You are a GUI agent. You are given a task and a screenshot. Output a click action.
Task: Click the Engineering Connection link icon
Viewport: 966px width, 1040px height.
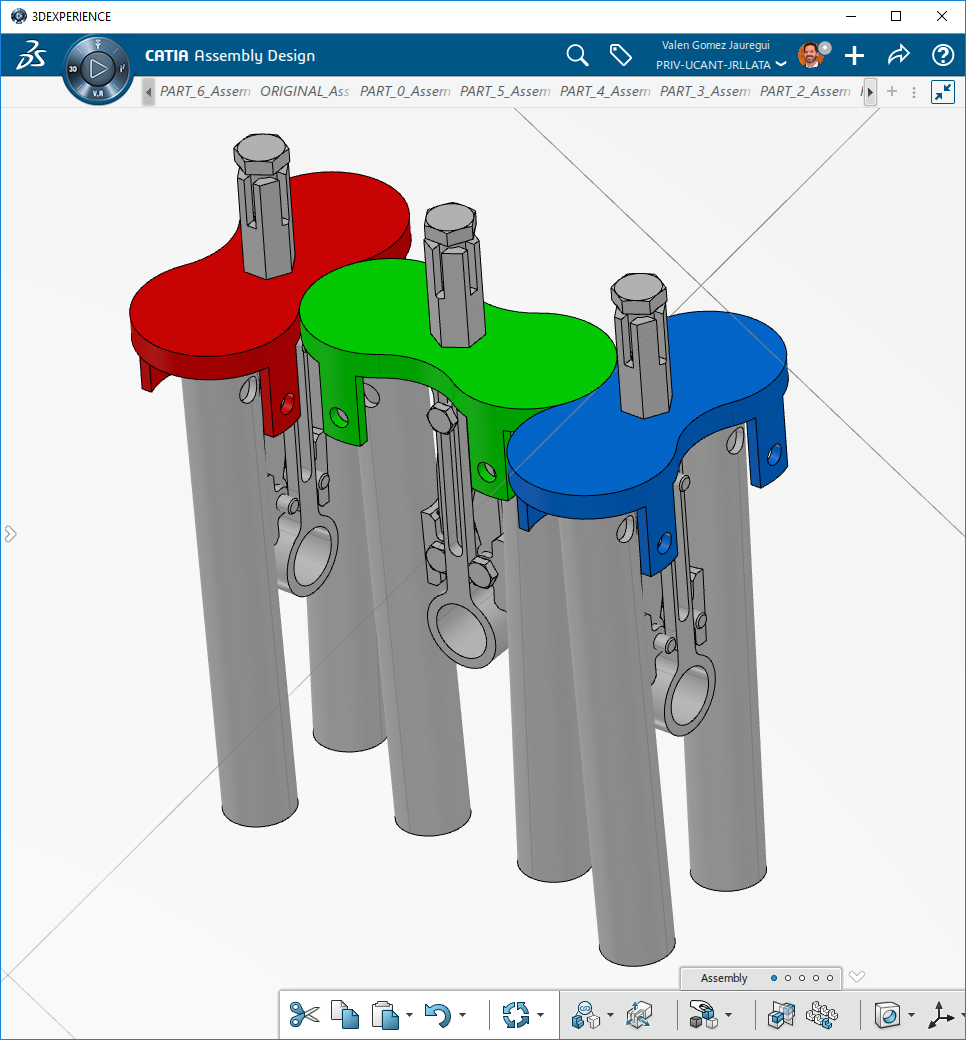(586, 1015)
